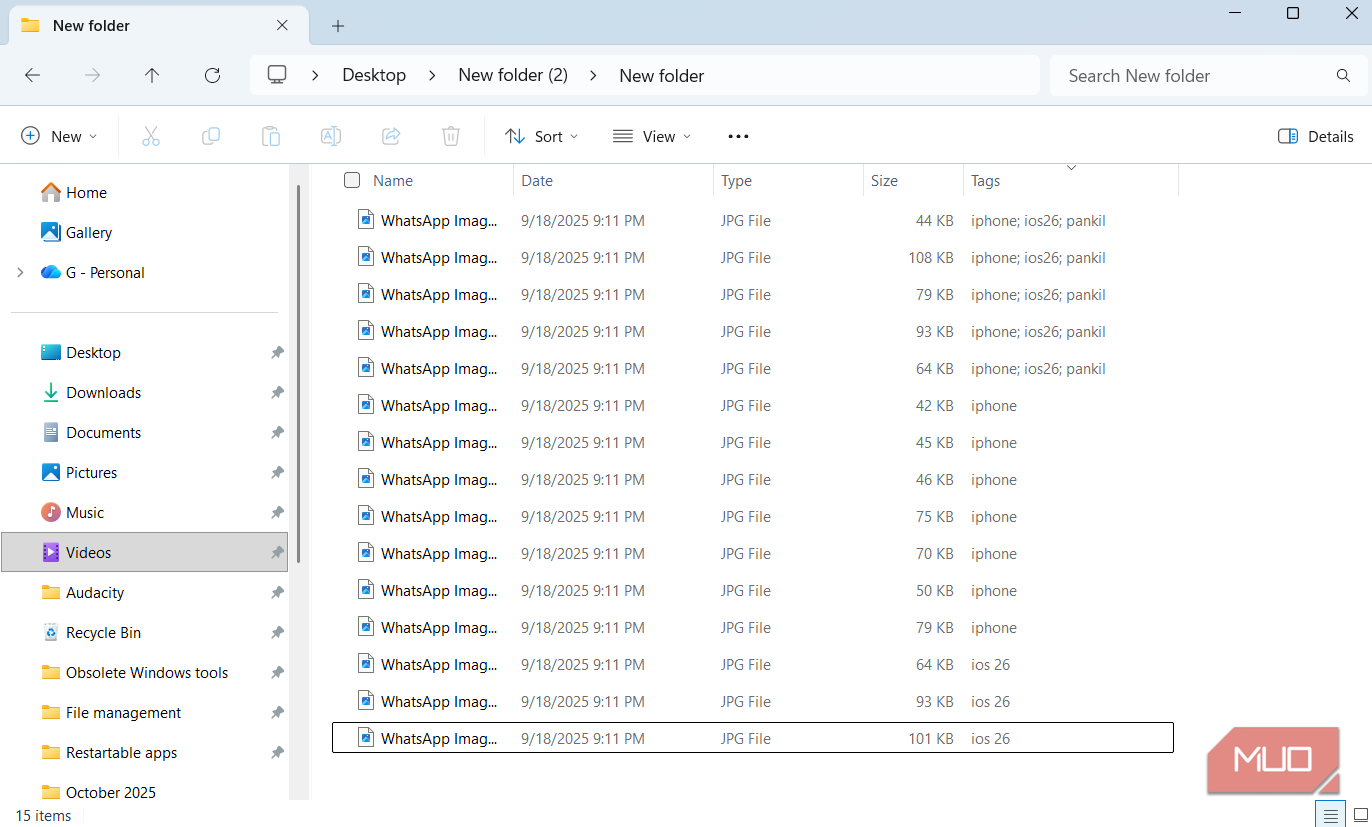Image resolution: width=1372 pixels, height=827 pixels.
Task: Click the search magnifier icon
Action: pyautogui.click(x=1343, y=76)
